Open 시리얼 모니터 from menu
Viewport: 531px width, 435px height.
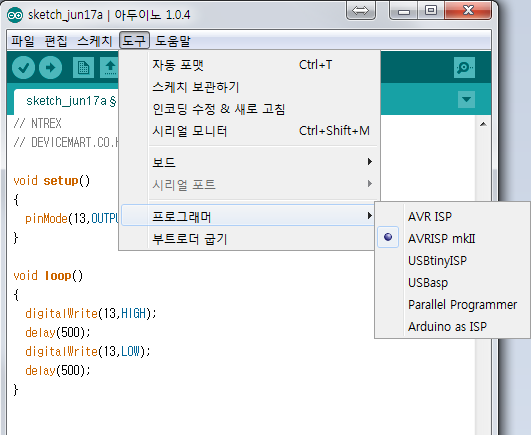[x=250, y=131]
